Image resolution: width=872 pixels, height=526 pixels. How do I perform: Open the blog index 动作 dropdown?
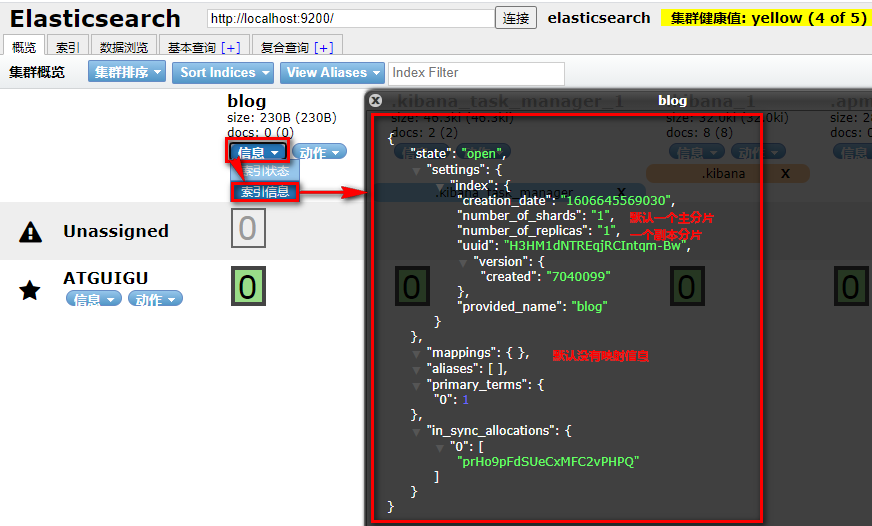point(319,152)
